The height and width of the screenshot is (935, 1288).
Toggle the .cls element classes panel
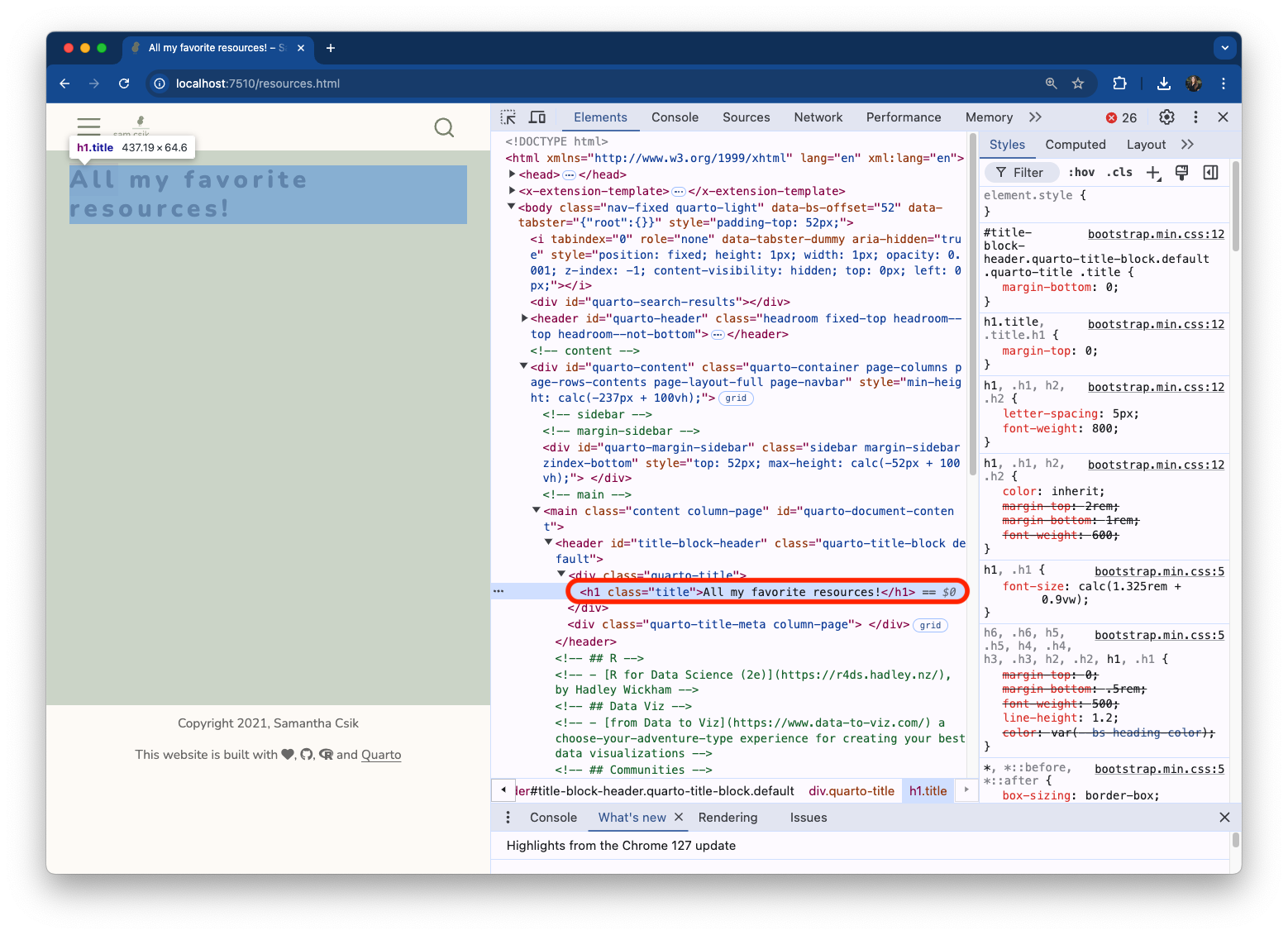point(1120,172)
